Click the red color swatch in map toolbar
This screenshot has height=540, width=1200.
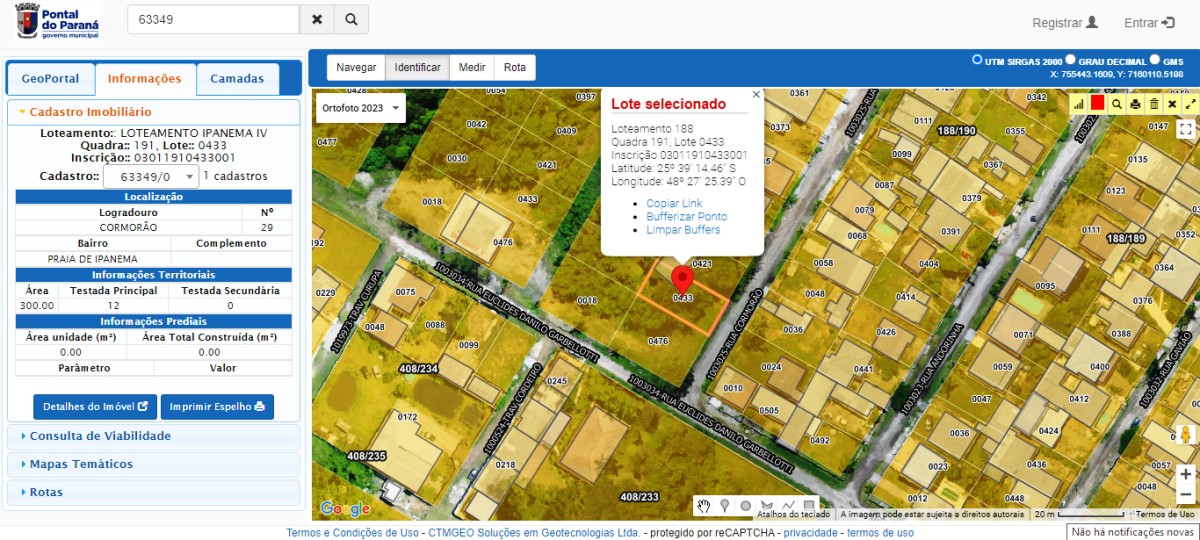(x=1097, y=103)
